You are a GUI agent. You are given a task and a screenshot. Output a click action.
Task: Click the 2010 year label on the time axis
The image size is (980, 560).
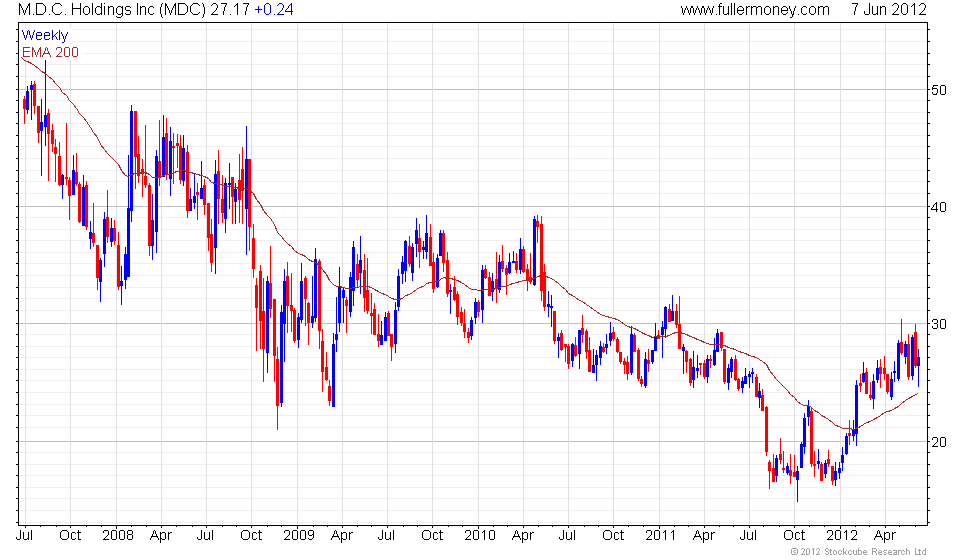[480, 536]
